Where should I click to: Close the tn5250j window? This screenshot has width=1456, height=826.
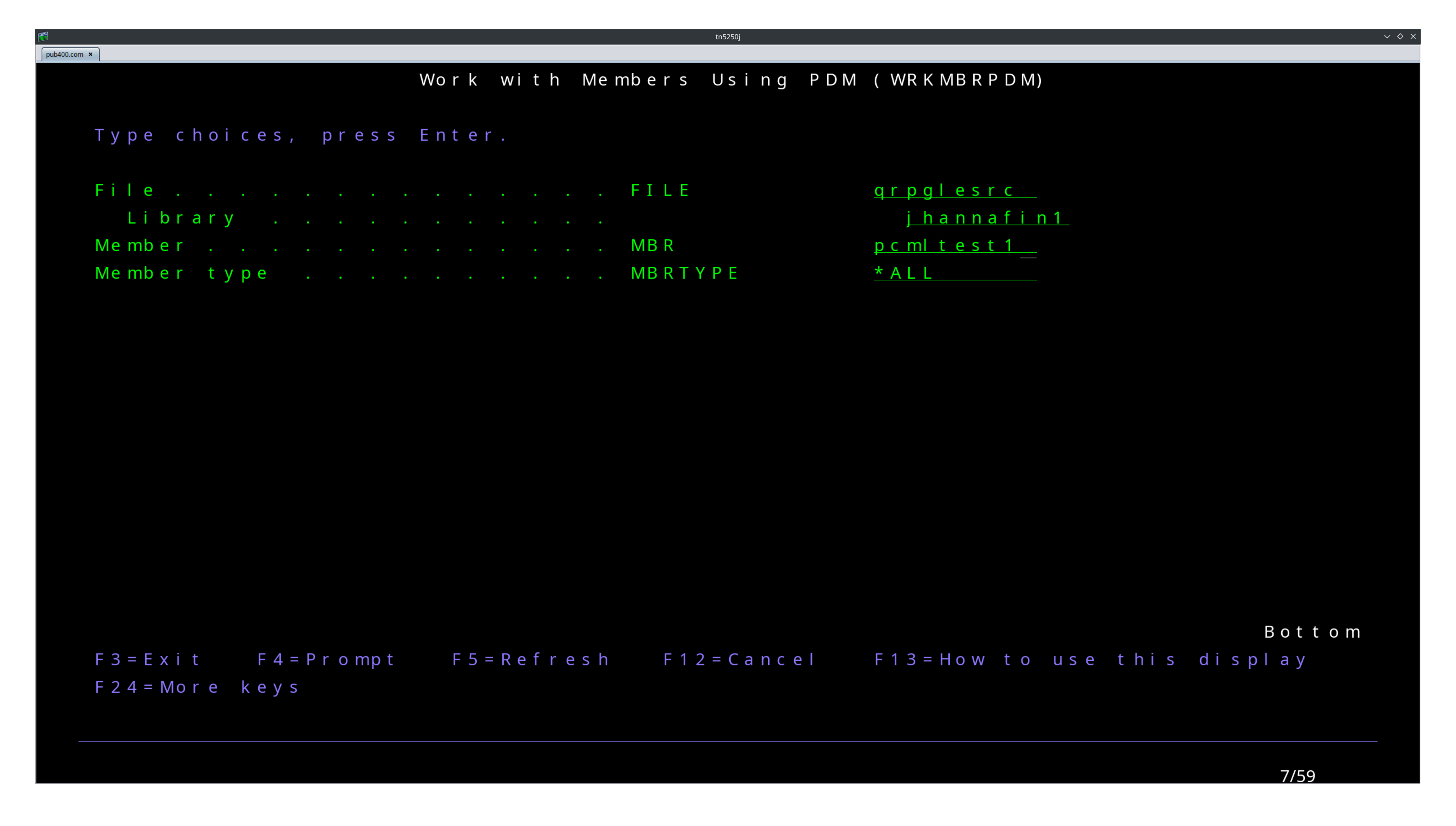(1413, 36)
